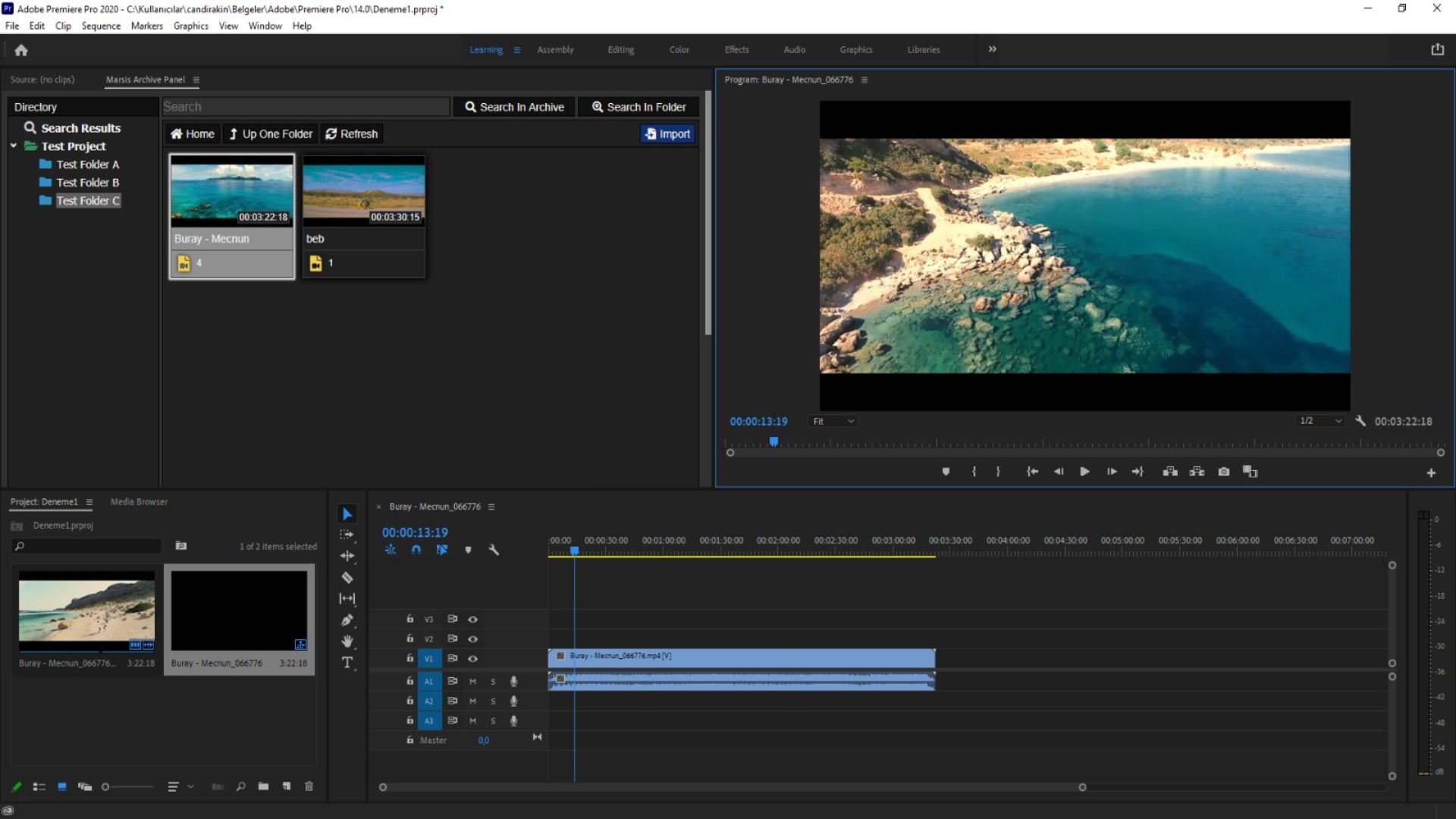Open timeline wrench settings icon
The width and height of the screenshot is (1456, 819).
494,551
